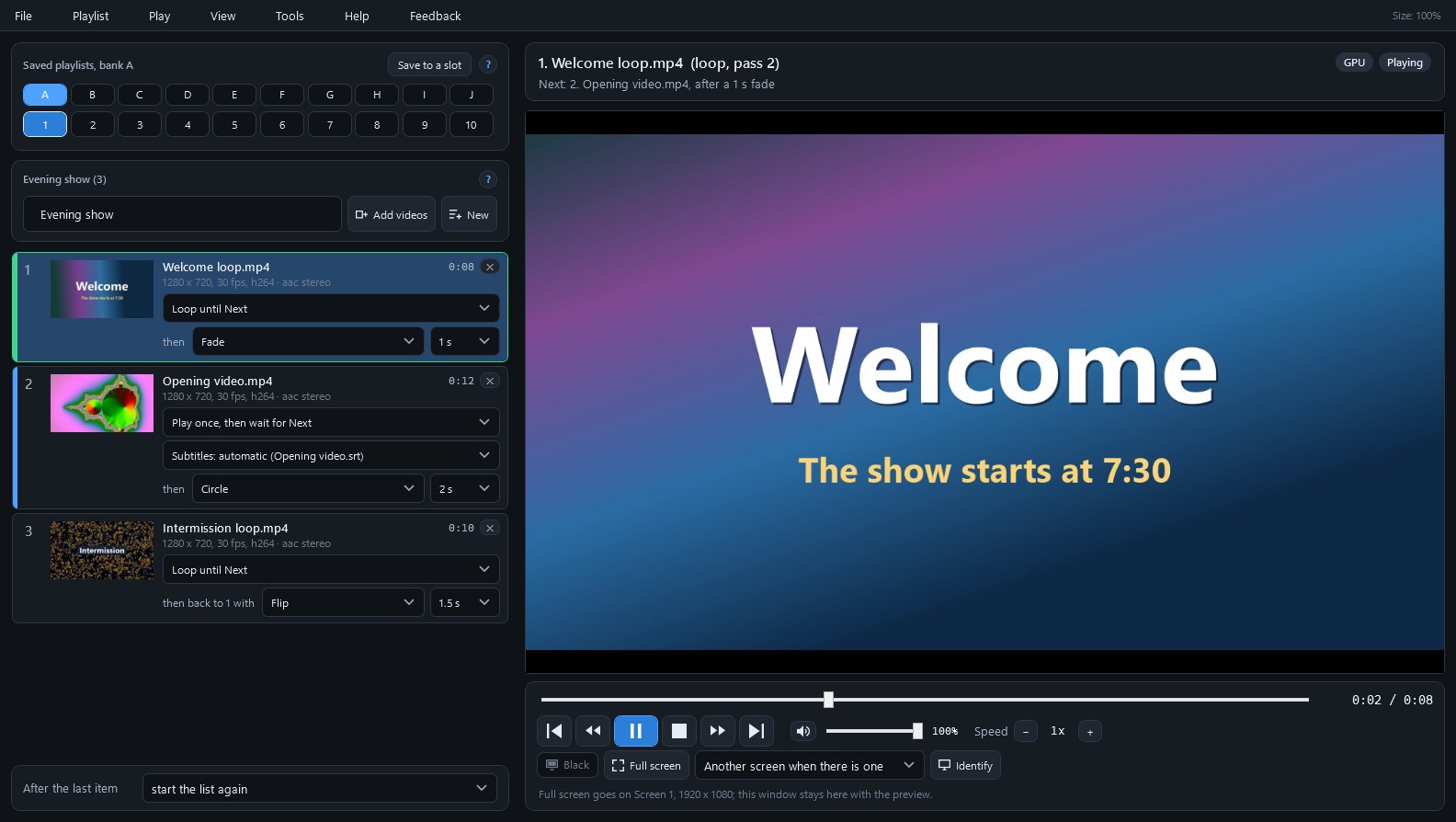Open the Feedback menu

(436, 16)
